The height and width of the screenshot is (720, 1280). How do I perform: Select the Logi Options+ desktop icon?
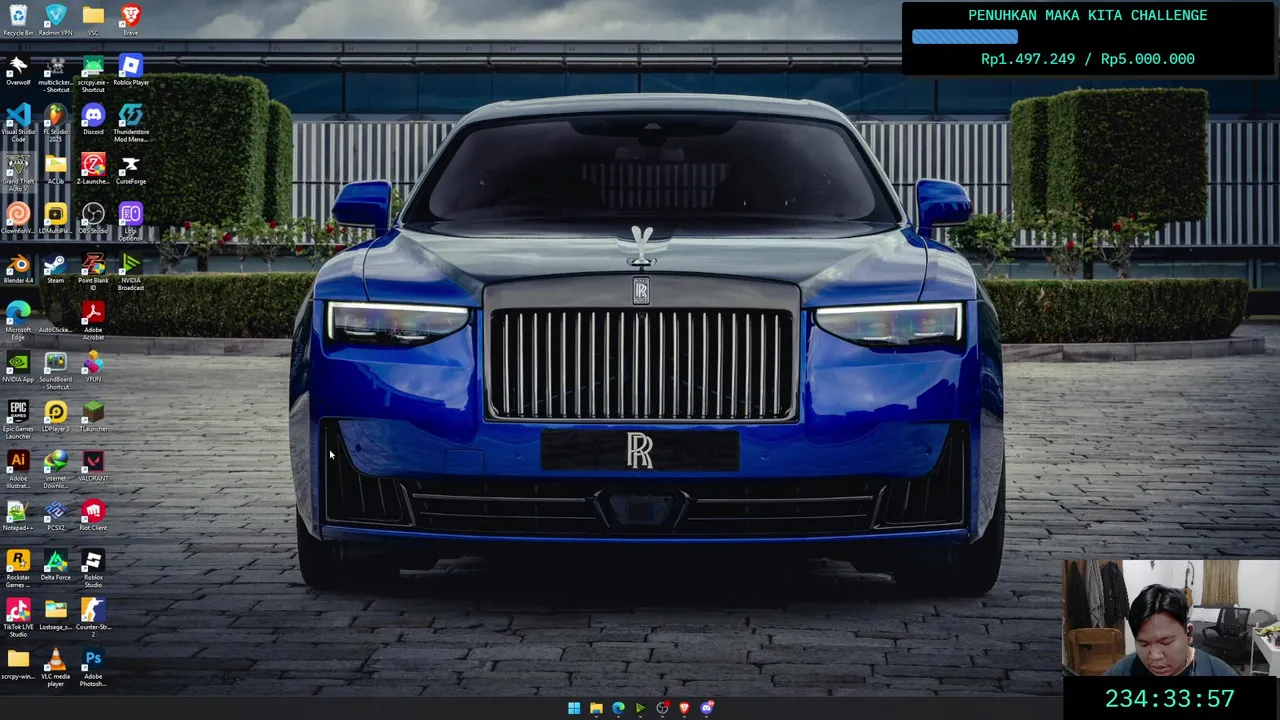[130, 222]
